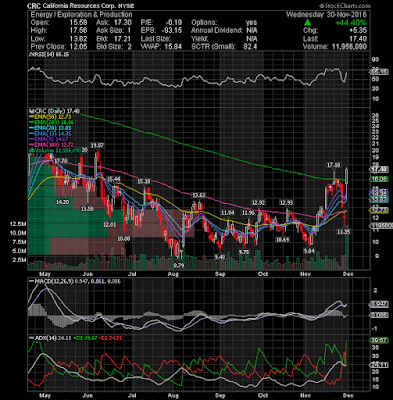Click the Bid price 17.21
Viewport: 393px width, 400px height.
click(123, 39)
